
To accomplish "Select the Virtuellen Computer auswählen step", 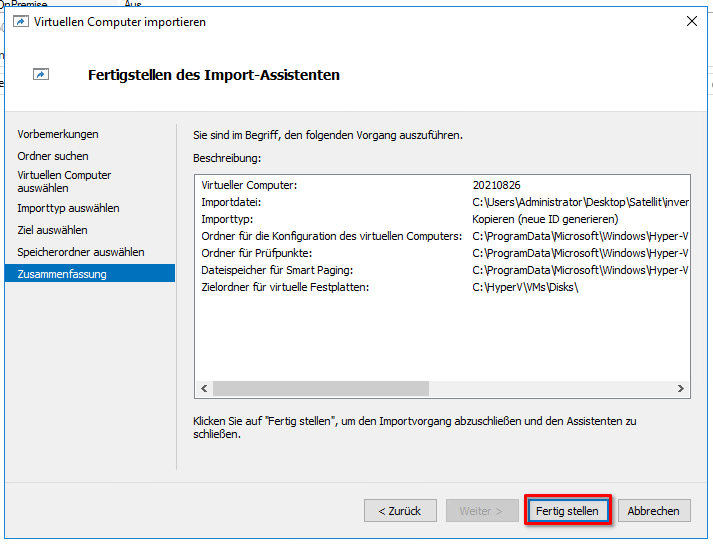I will (x=64, y=181).
